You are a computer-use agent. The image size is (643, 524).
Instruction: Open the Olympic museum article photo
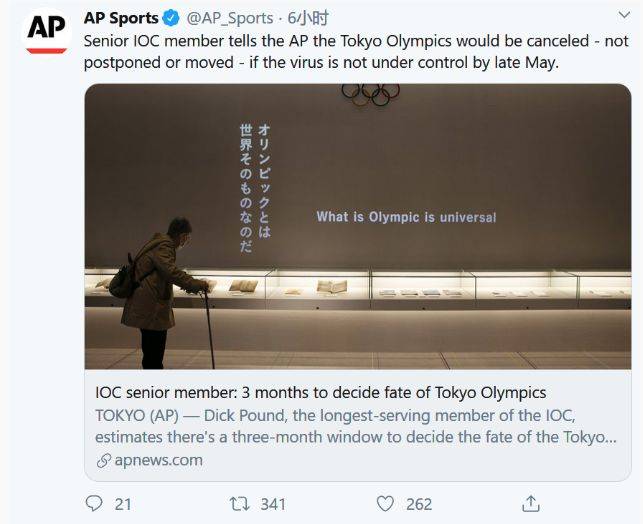tap(358, 226)
